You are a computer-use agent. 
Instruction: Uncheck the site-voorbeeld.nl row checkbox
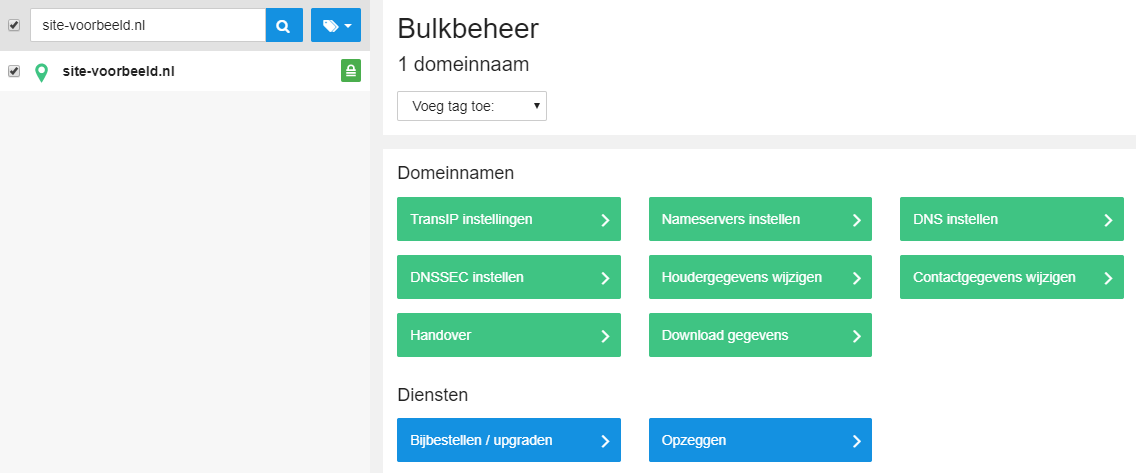tap(14, 72)
